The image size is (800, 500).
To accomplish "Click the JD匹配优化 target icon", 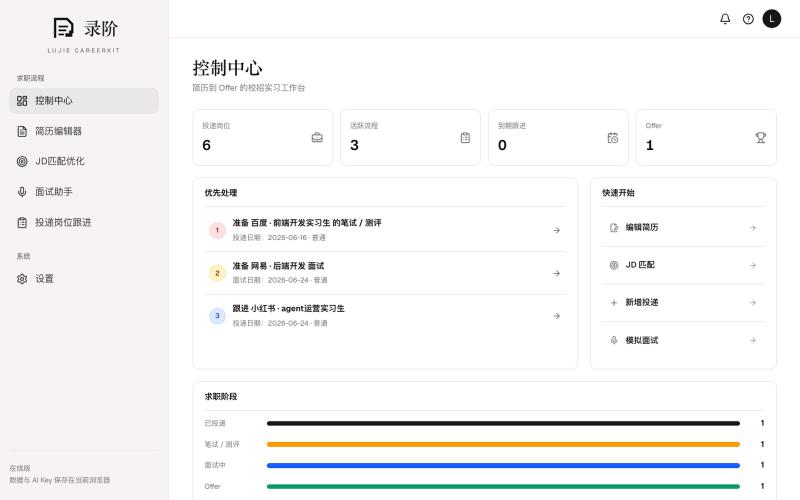I will pos(22,161).
